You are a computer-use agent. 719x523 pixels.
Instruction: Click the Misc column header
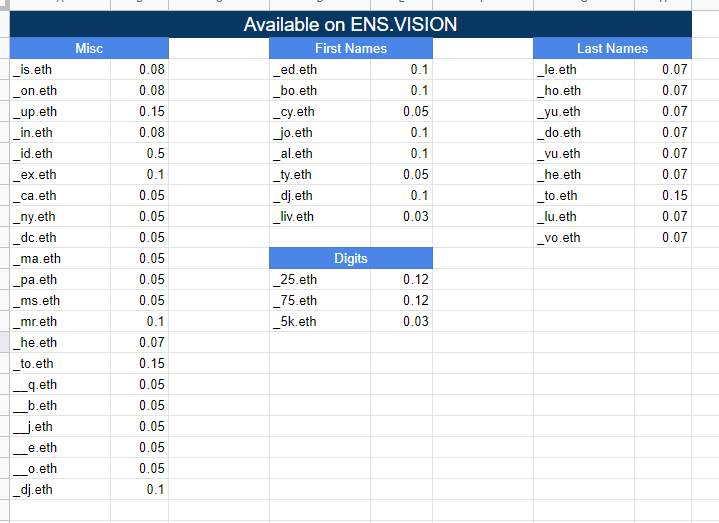coord(89,48)
